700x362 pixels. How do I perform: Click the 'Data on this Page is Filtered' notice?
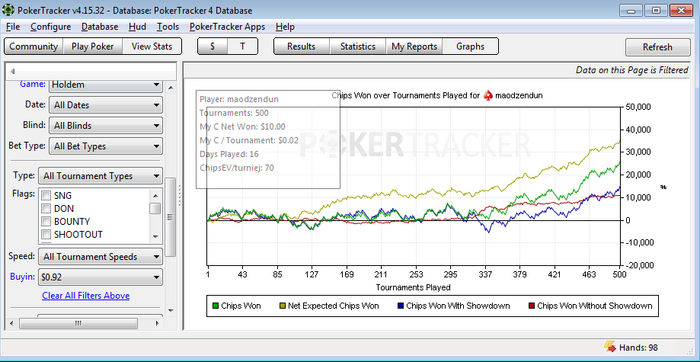[x=632, y=70]
